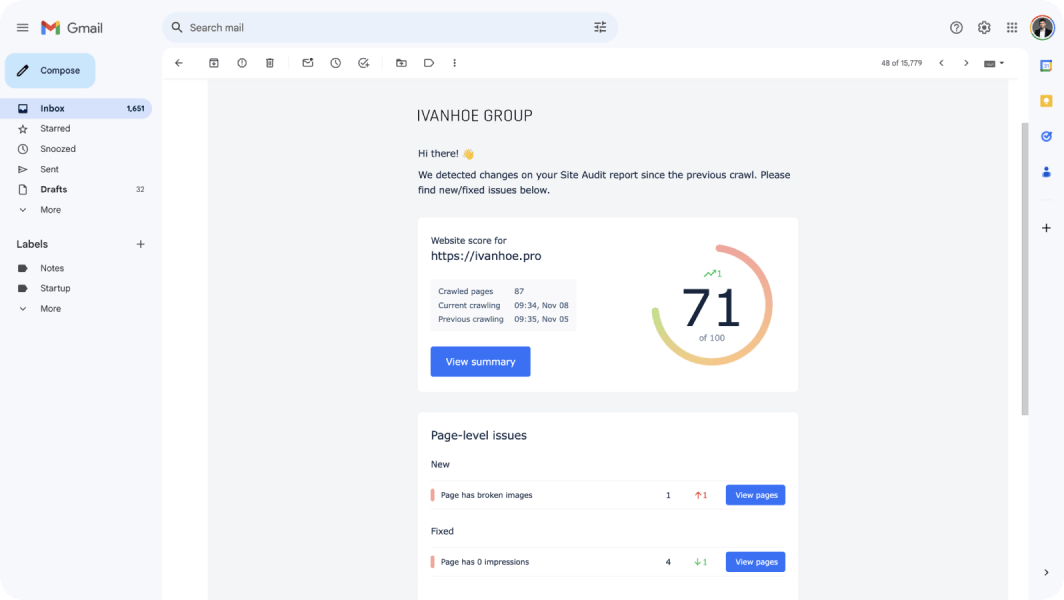Get add-ons plus icon in side panel
The image size is (1064, 600).
tap(1046, 228)
